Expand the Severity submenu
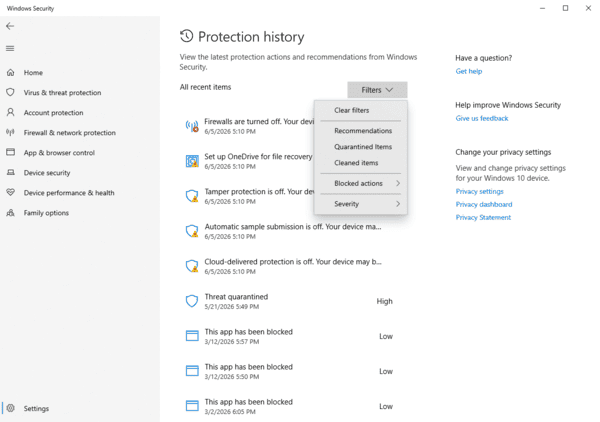 (360, 204)
